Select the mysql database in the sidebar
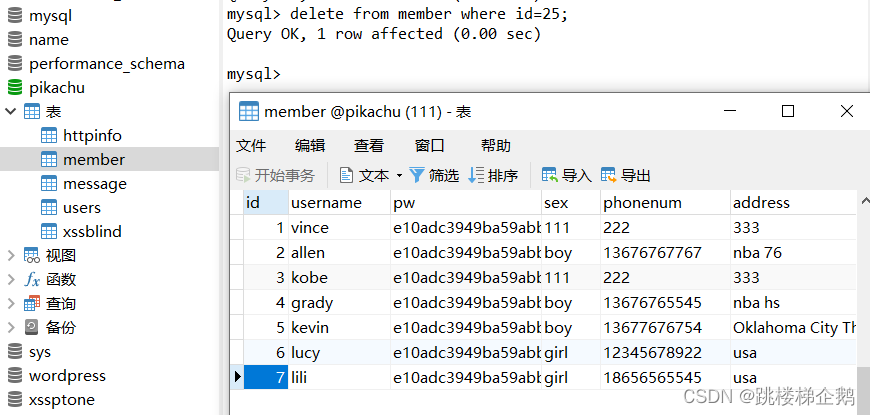 [50, 16]
